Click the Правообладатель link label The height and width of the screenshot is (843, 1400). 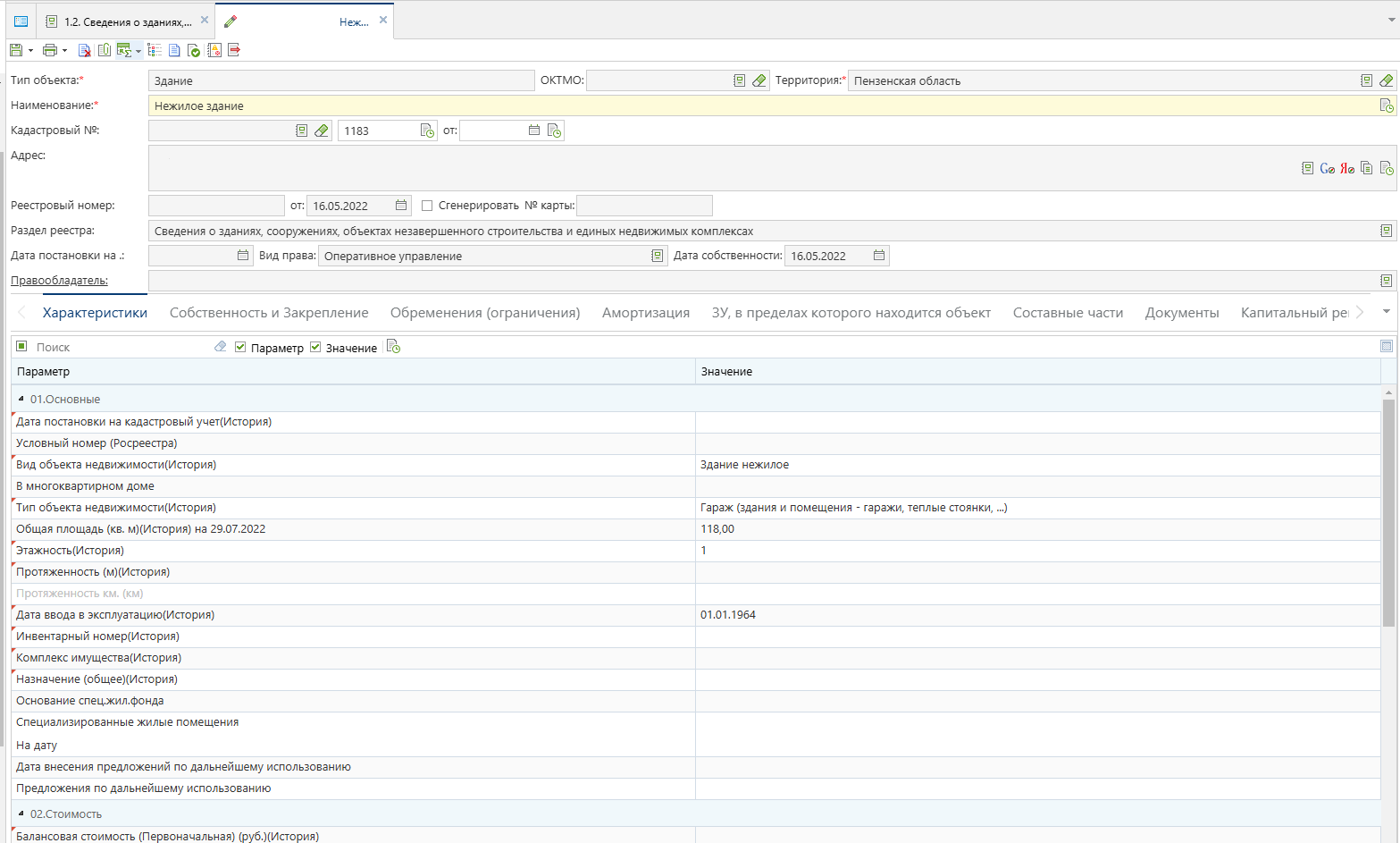(x=59, y=281)
